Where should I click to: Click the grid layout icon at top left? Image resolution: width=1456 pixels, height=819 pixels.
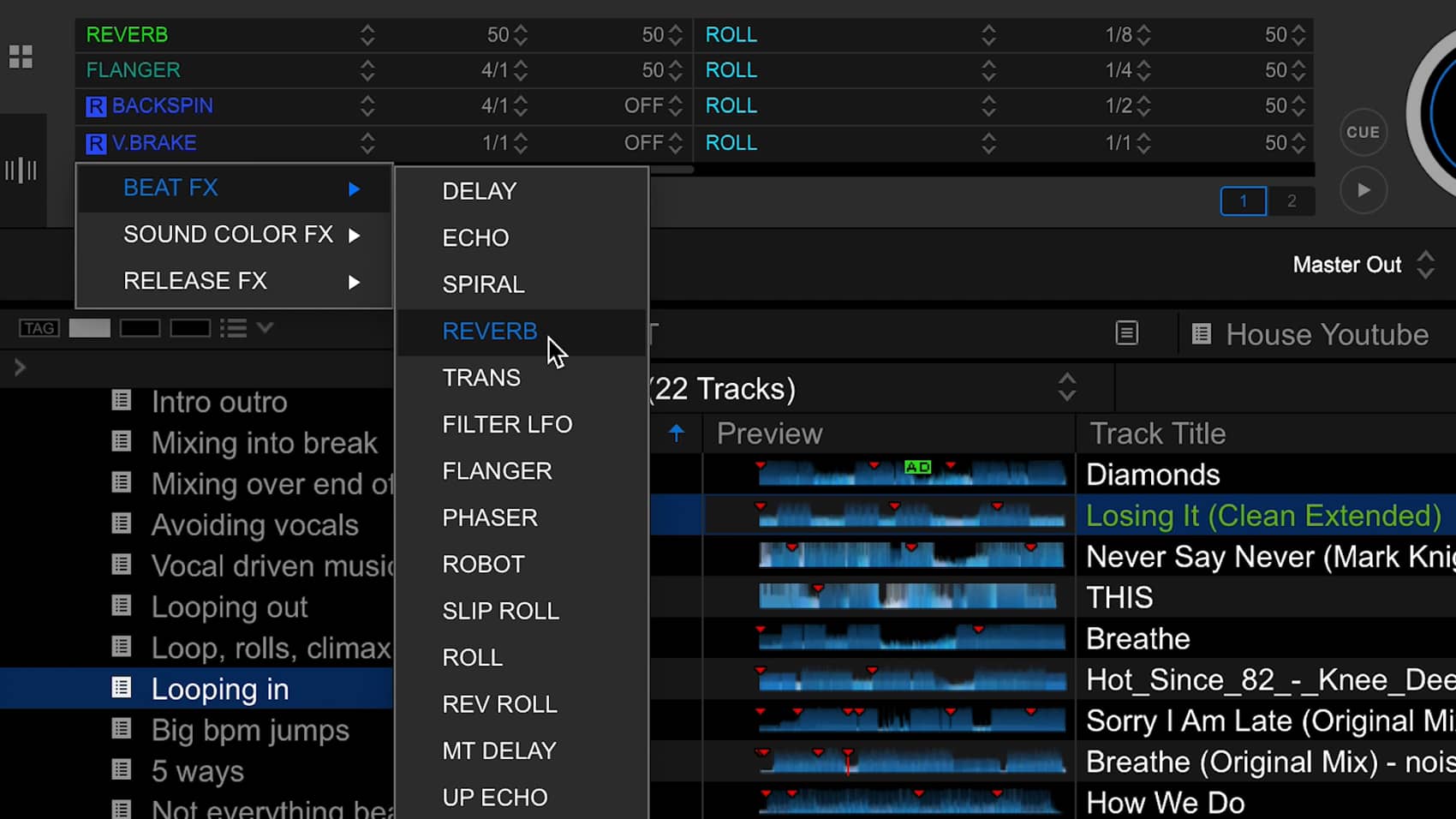(21, 57)
